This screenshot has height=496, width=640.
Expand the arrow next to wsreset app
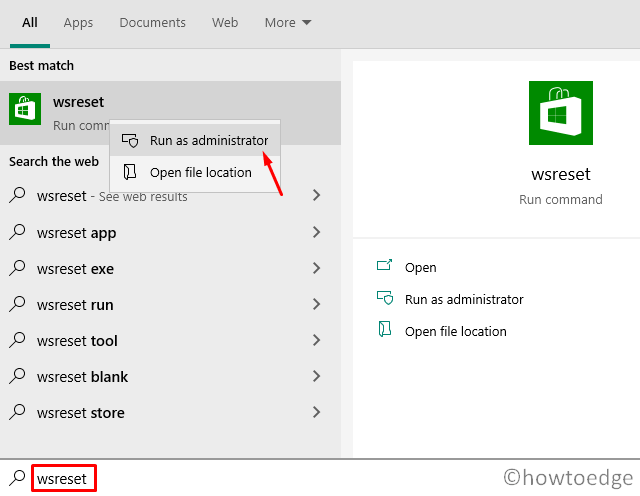316,233
